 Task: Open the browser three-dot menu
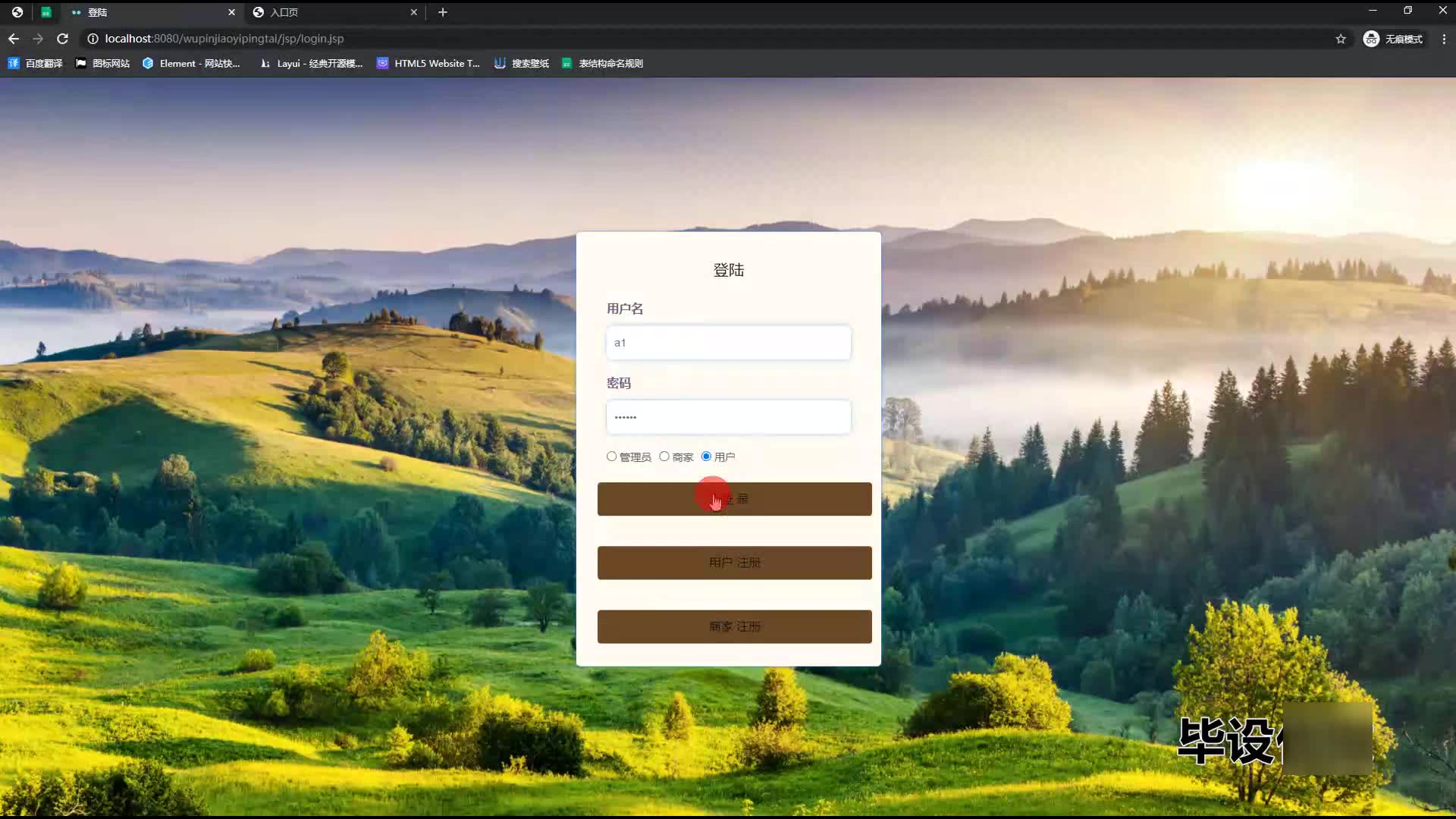point(1443,39)
